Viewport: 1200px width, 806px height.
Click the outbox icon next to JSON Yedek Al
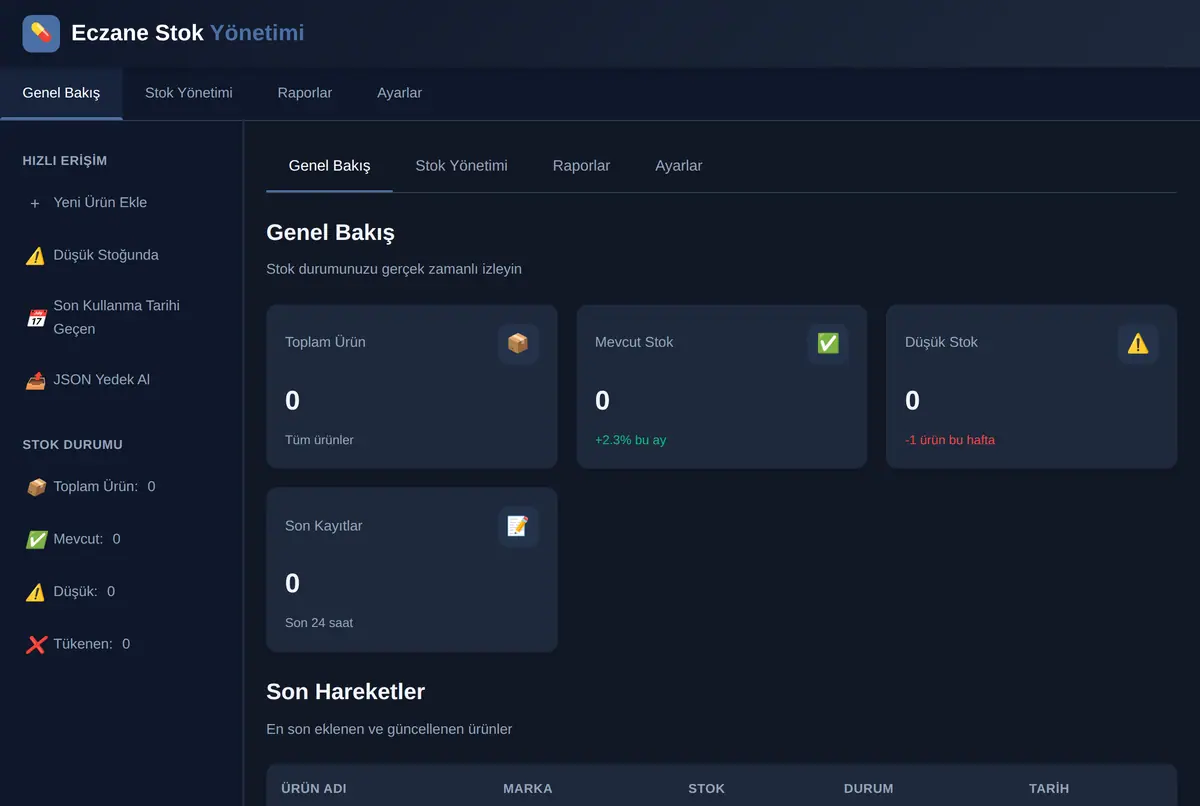pyautogui.click(x=36, y=380)
